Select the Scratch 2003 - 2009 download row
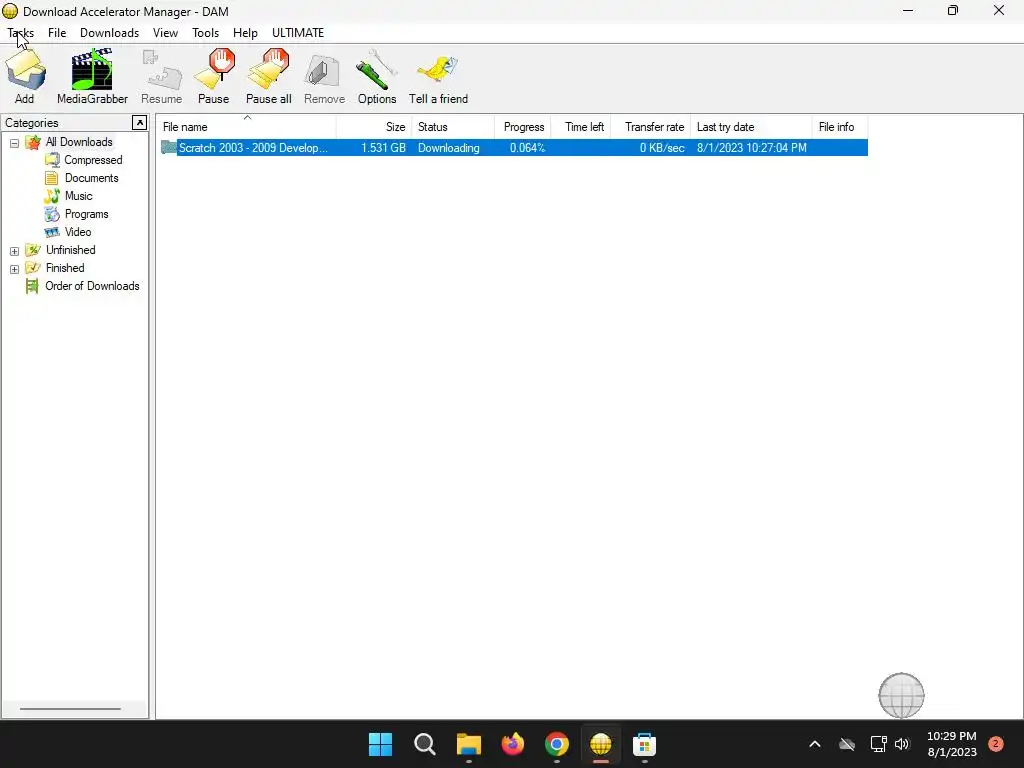Viewport: 1024px width, 768px height. tap(514, 148)
